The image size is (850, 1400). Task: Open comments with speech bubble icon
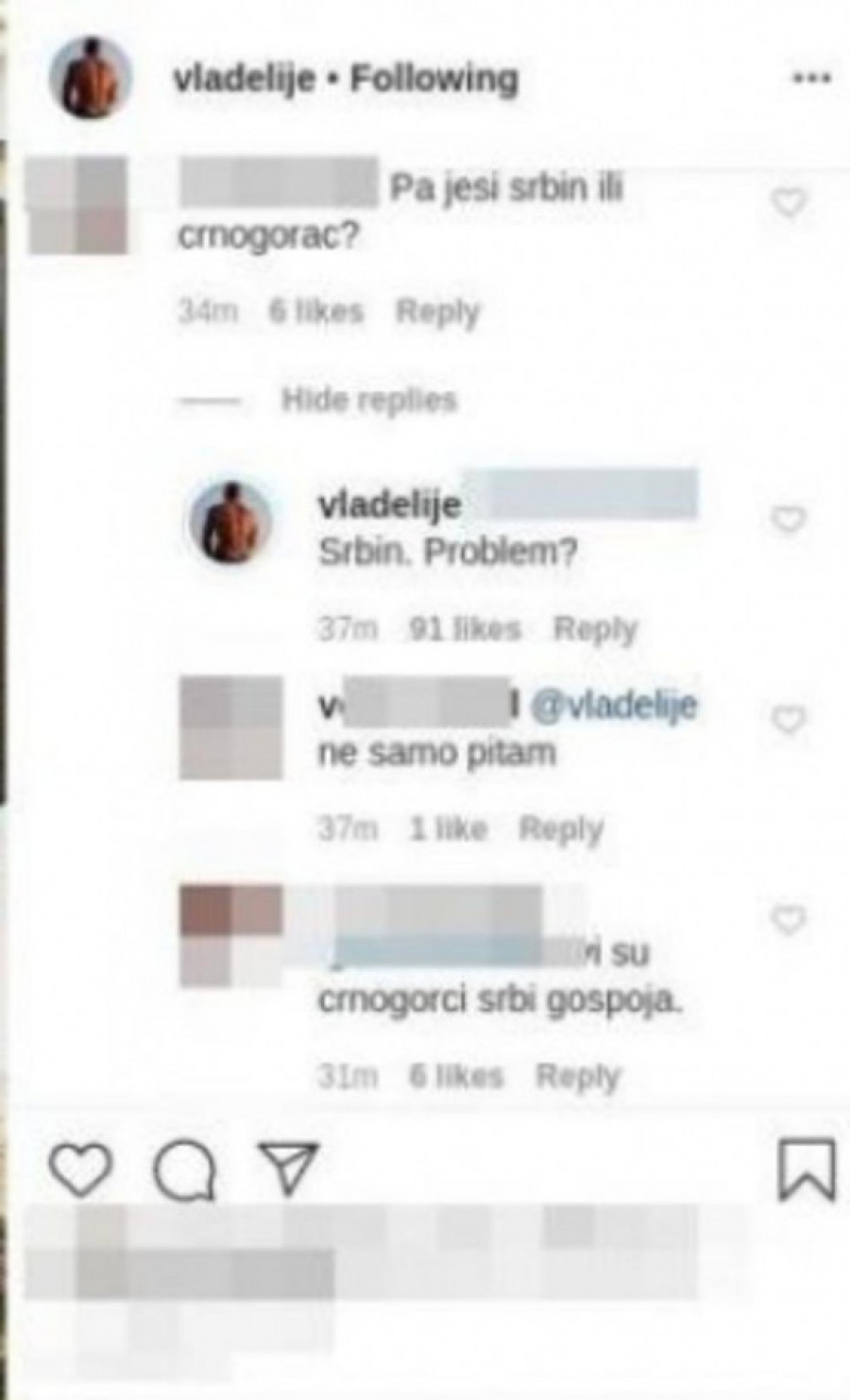tap(185, 1171)
